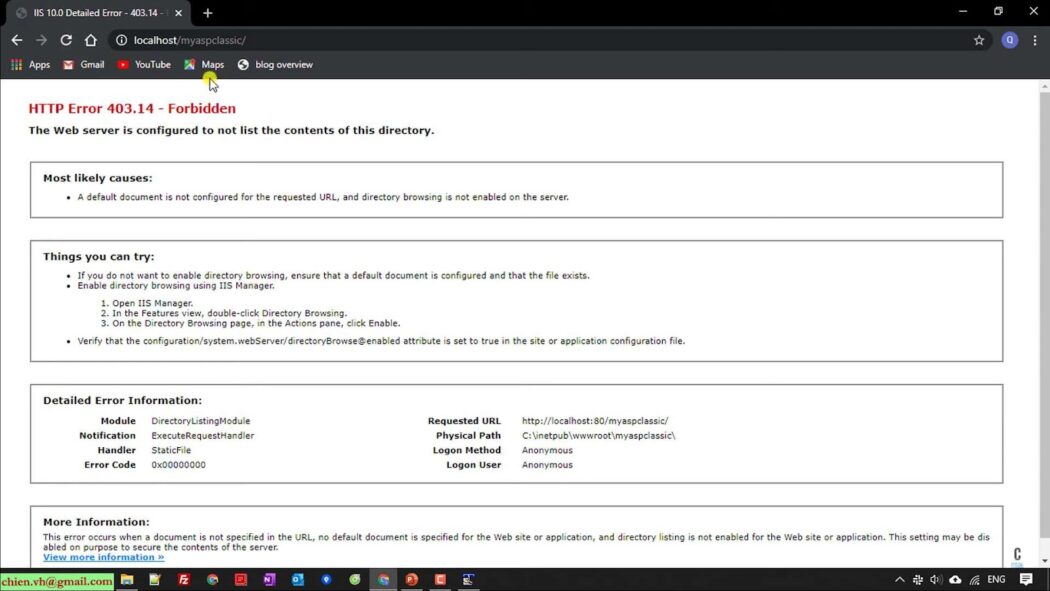Open Outlook from the taskbar
Viewport: 1050px width, 591px height.
297,580
